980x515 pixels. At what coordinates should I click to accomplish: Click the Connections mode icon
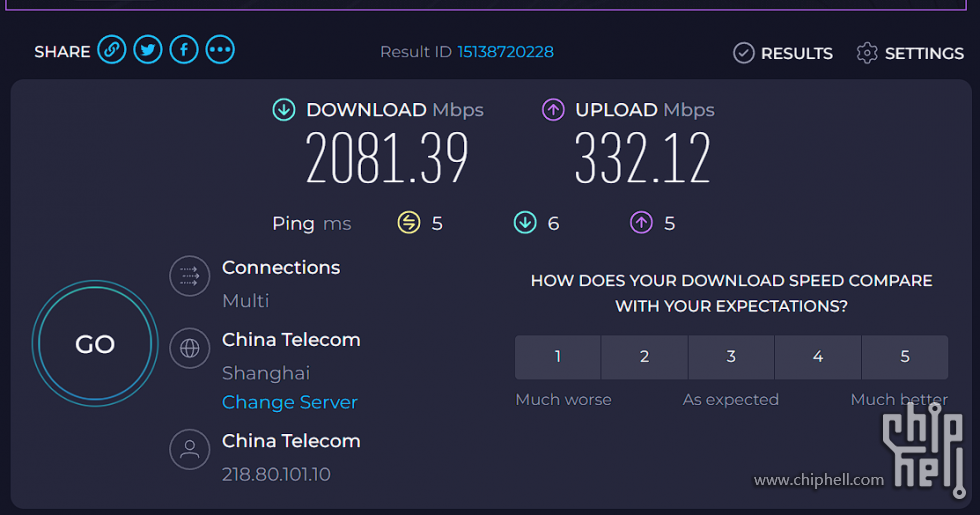189,276
